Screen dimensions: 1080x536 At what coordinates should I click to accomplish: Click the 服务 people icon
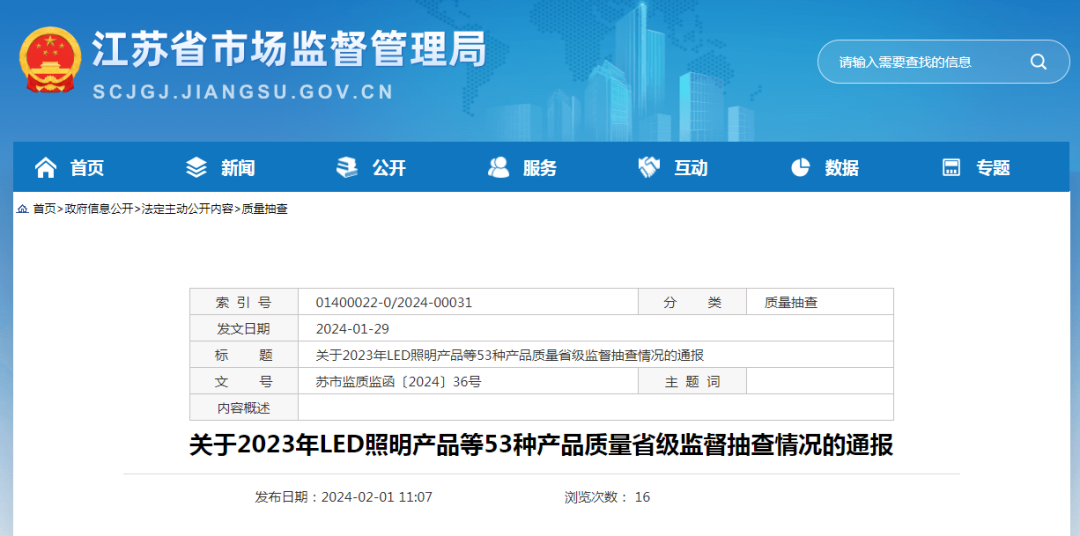pos(498,167)
